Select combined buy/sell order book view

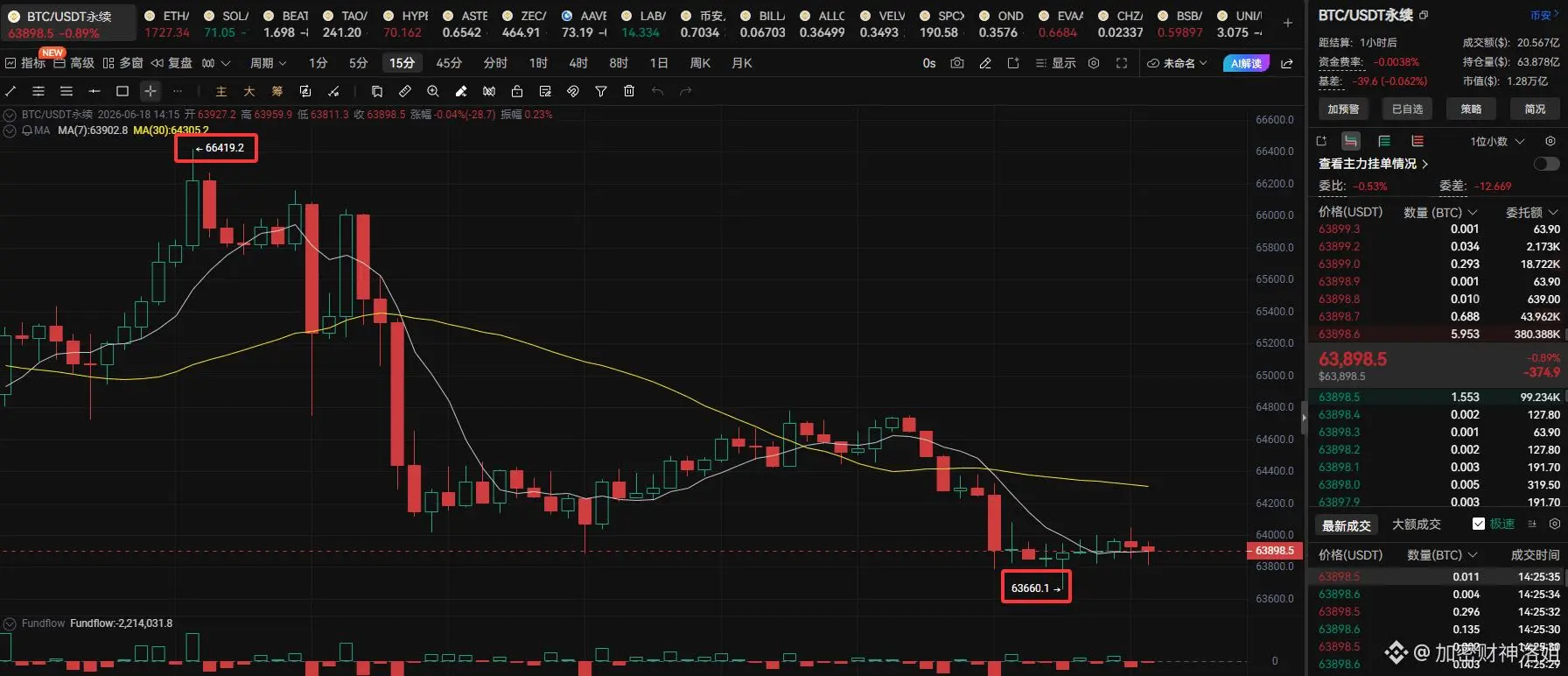(1351, 141)
